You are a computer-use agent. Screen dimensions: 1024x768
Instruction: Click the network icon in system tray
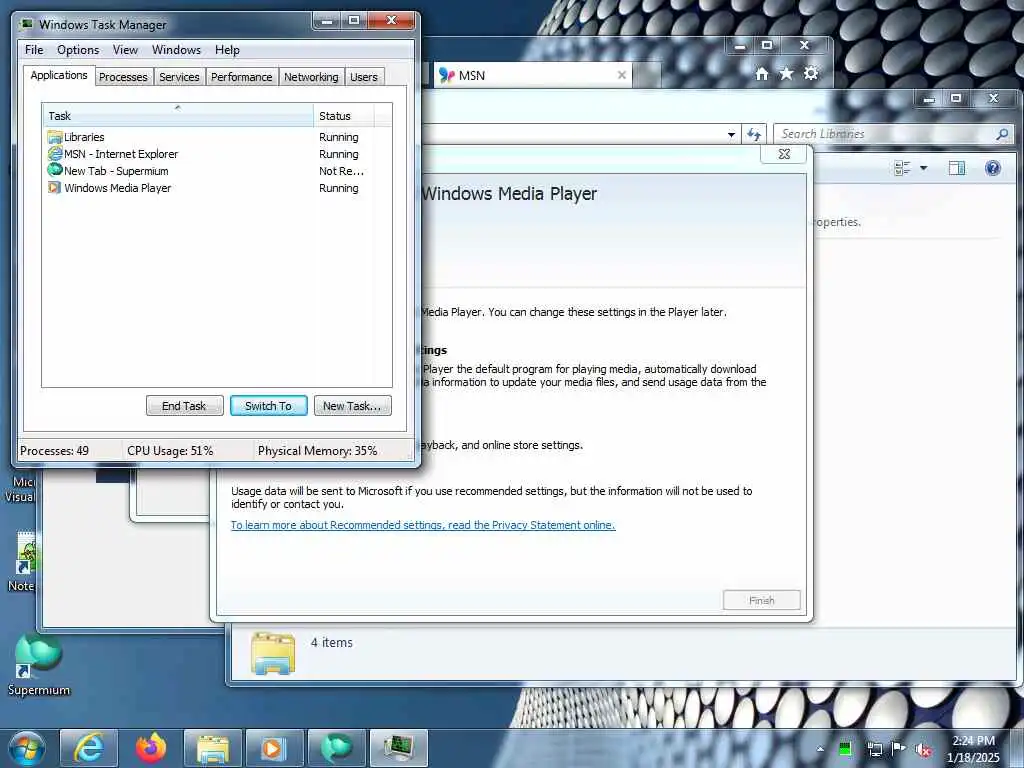click(x=874, y=749)
